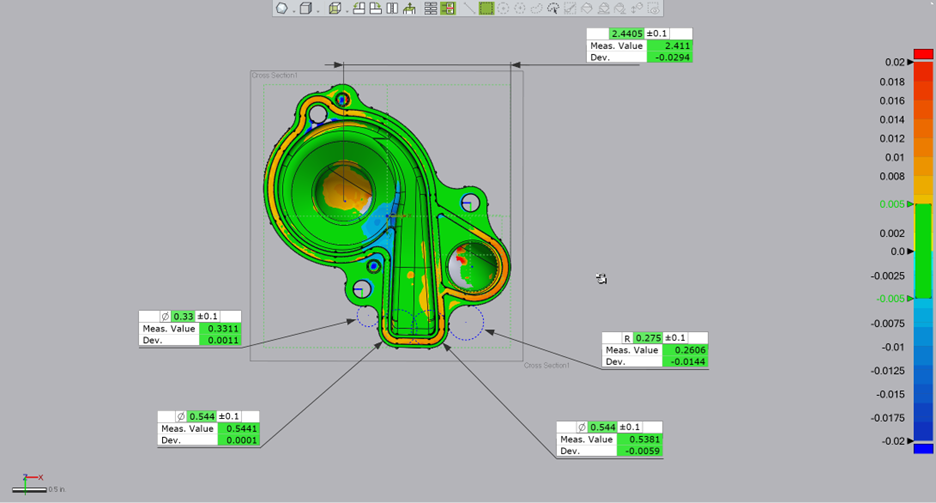Click the normal-to view arrow icon
936x503 pixels.
[409, 8]
